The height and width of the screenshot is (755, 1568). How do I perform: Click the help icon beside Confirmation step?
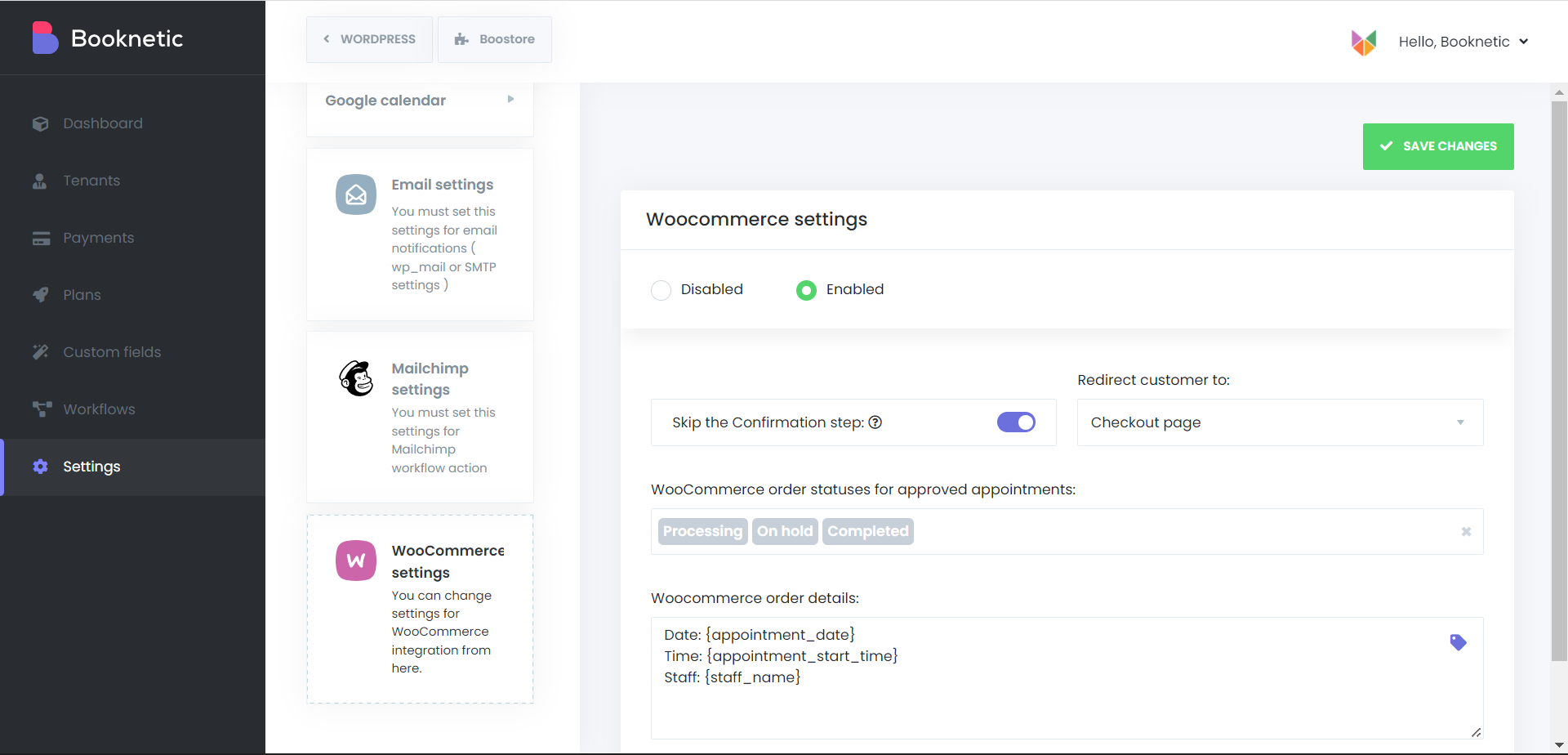875,422
